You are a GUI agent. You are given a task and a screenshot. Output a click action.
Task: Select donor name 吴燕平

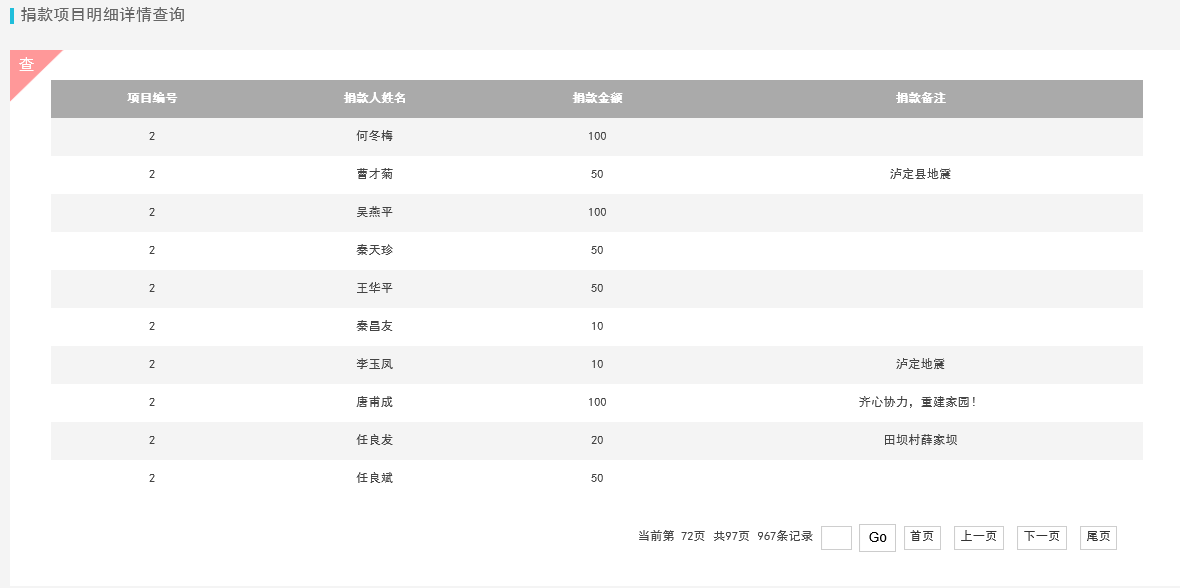click(375, 212)
